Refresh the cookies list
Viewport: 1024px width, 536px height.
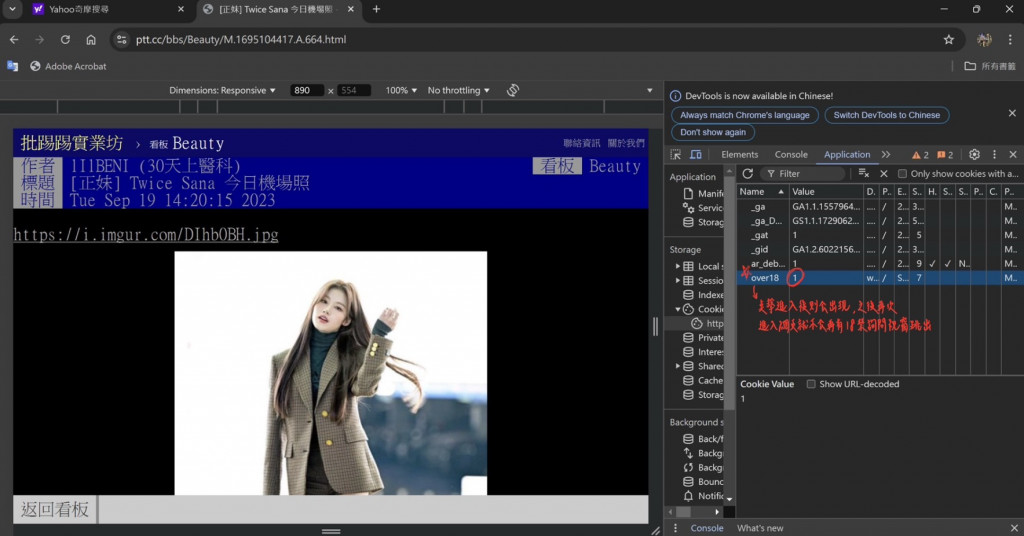[747, 173]
